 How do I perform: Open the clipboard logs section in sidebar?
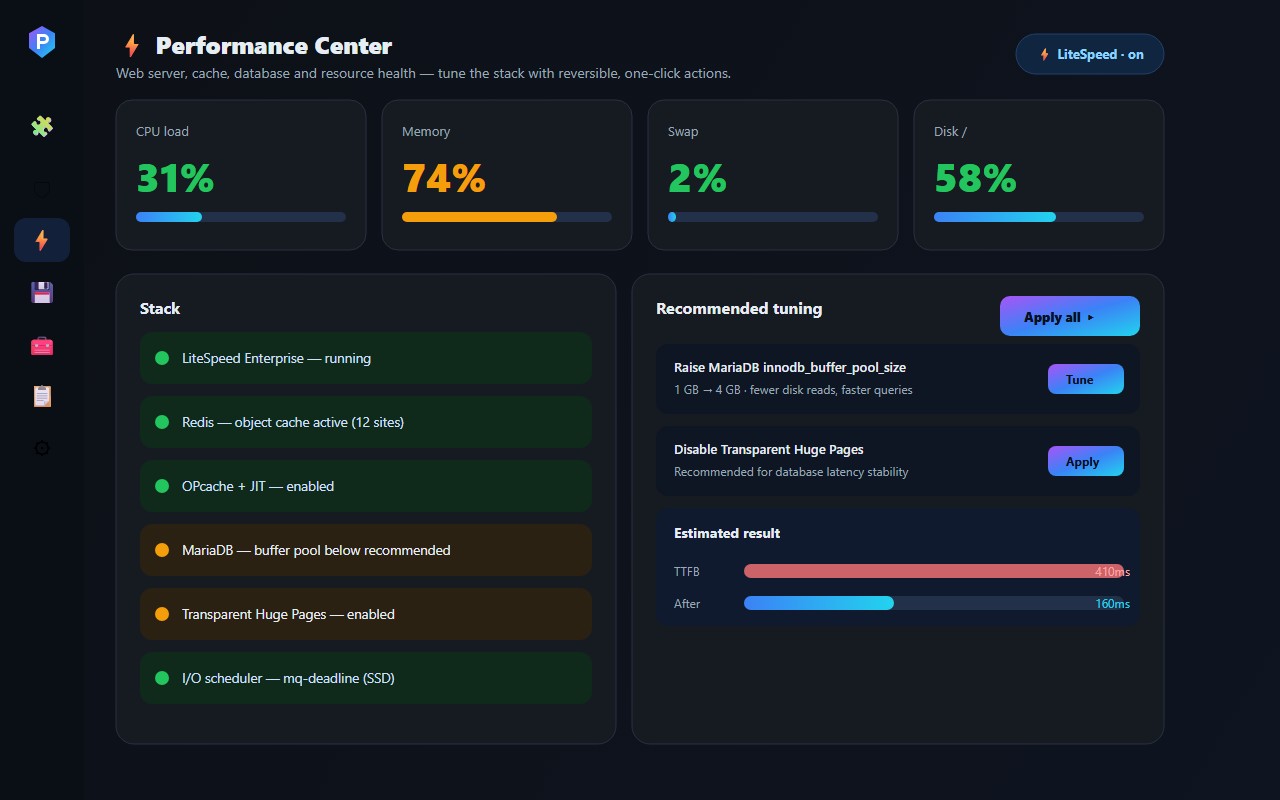[42, 397]
